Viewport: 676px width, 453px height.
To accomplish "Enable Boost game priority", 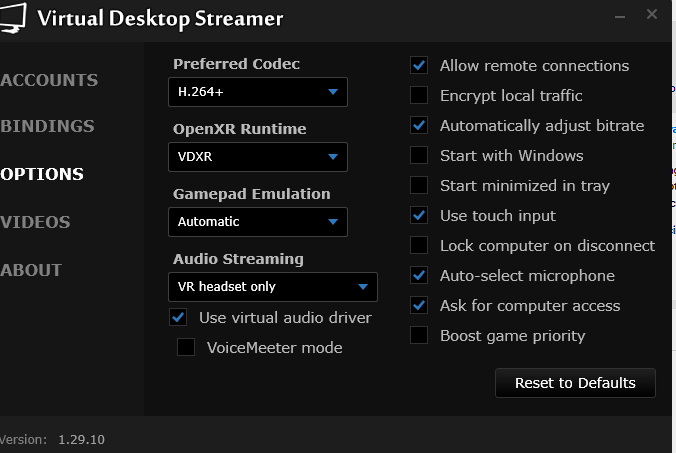I will (x=419, y=335).
